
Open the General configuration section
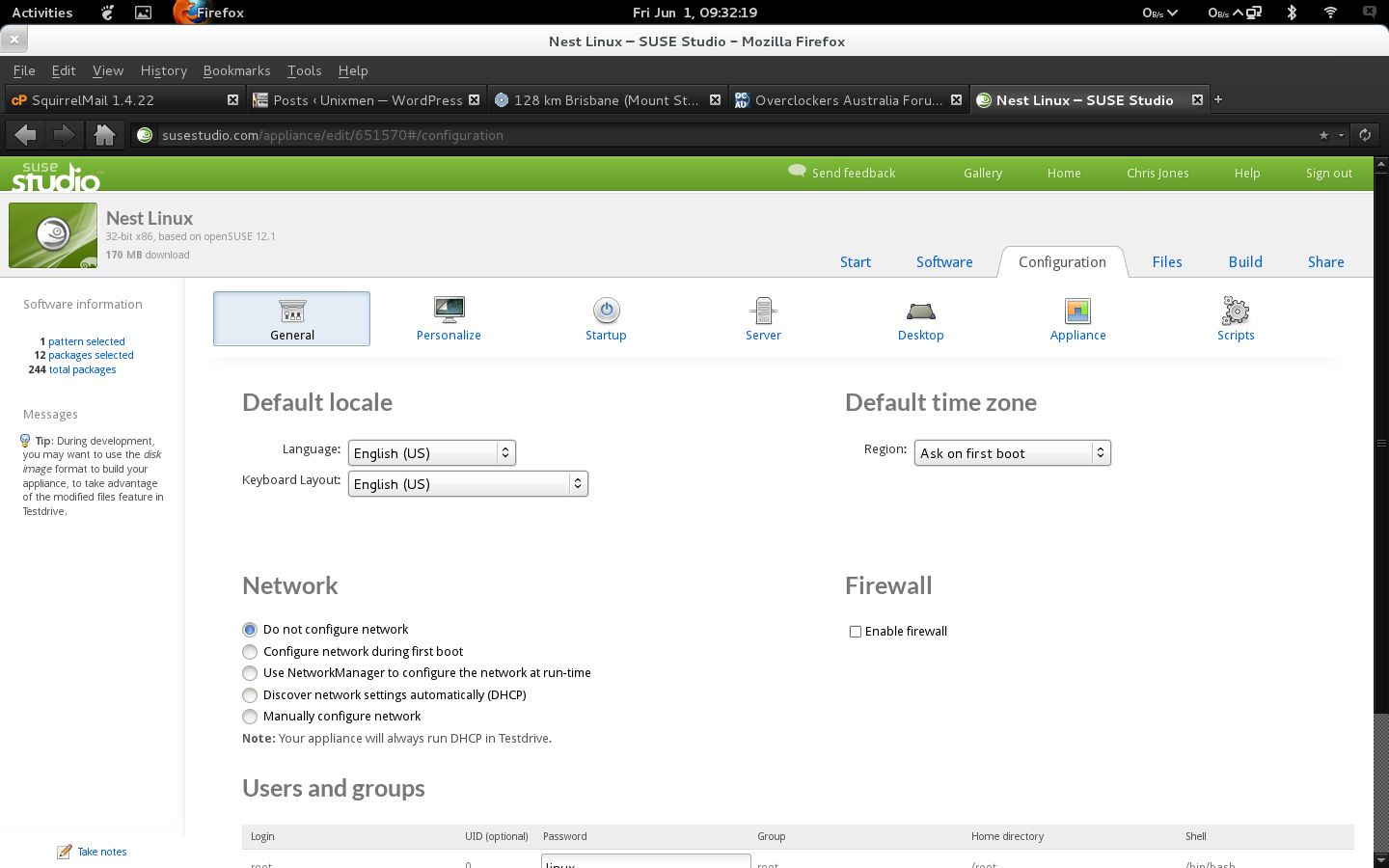(291, 318)
